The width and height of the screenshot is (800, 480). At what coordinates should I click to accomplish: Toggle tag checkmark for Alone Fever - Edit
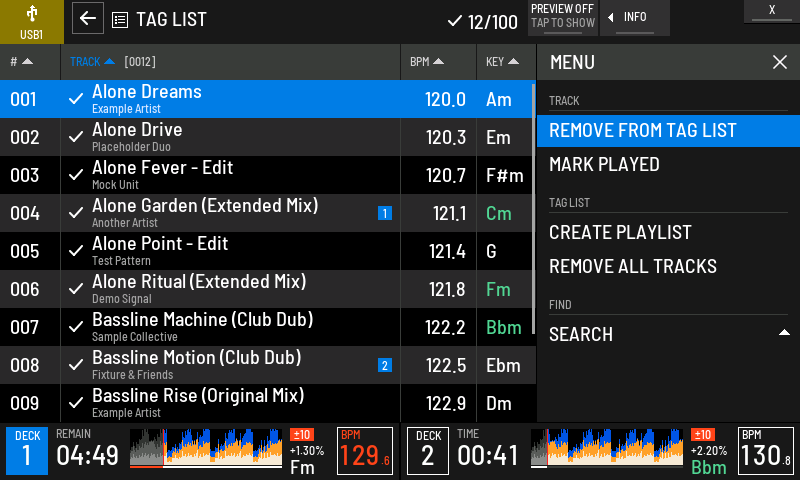coord(76,175)
